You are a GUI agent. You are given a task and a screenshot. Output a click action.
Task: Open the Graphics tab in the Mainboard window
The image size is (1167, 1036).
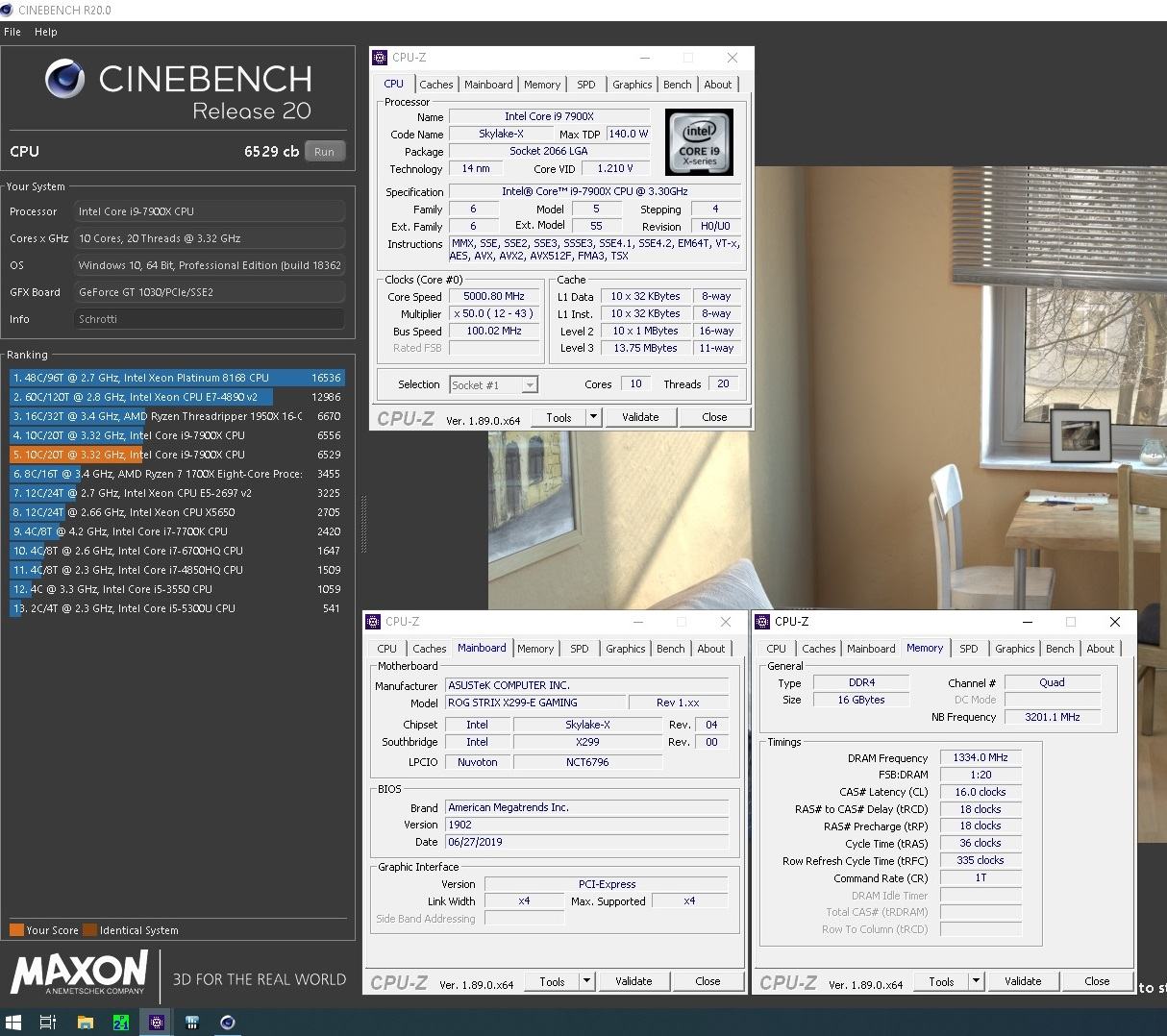pos(626,649)
